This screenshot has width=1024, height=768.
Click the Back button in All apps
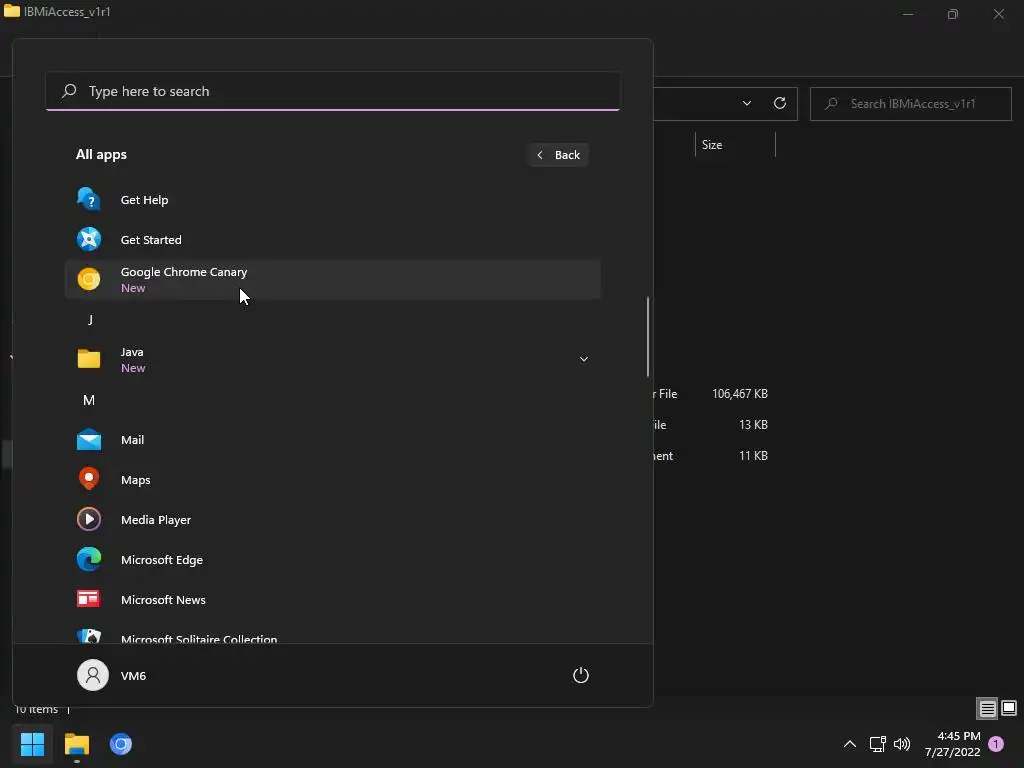click(558, 155)
